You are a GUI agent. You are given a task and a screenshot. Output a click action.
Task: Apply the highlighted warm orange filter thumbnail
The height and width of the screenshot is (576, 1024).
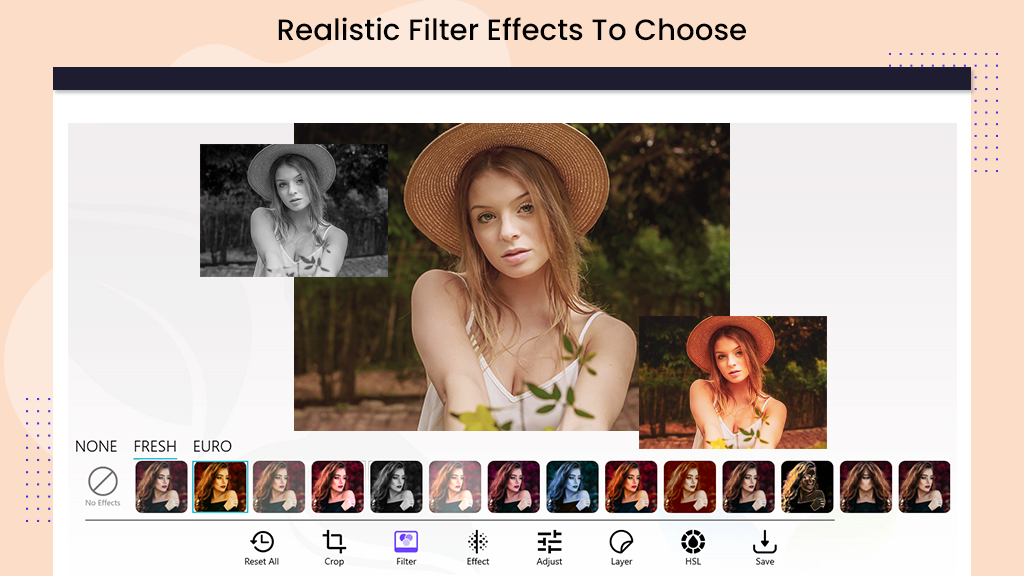220,487
